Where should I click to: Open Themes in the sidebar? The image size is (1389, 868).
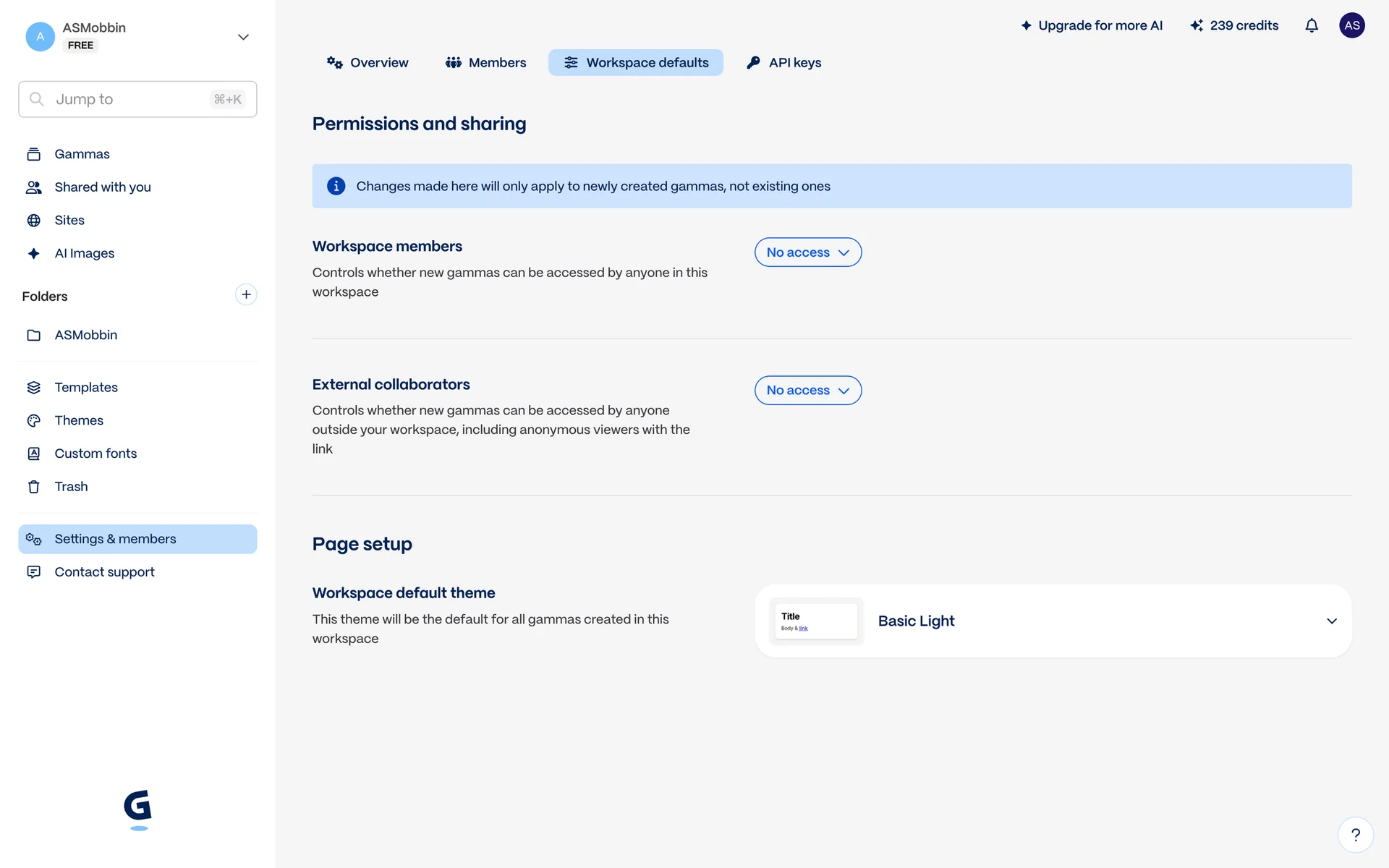pos(79,420)
